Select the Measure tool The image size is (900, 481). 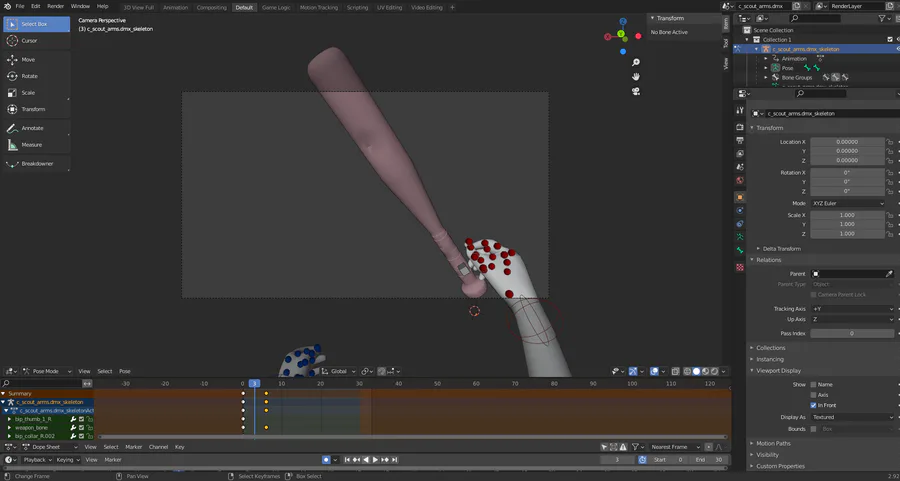[x=36, y=145]
